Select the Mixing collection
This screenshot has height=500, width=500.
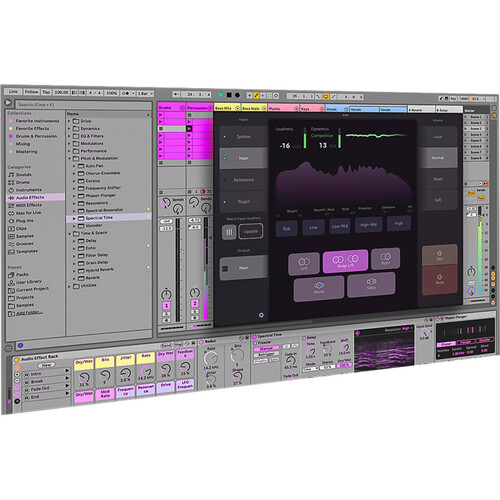click(19, 144)
